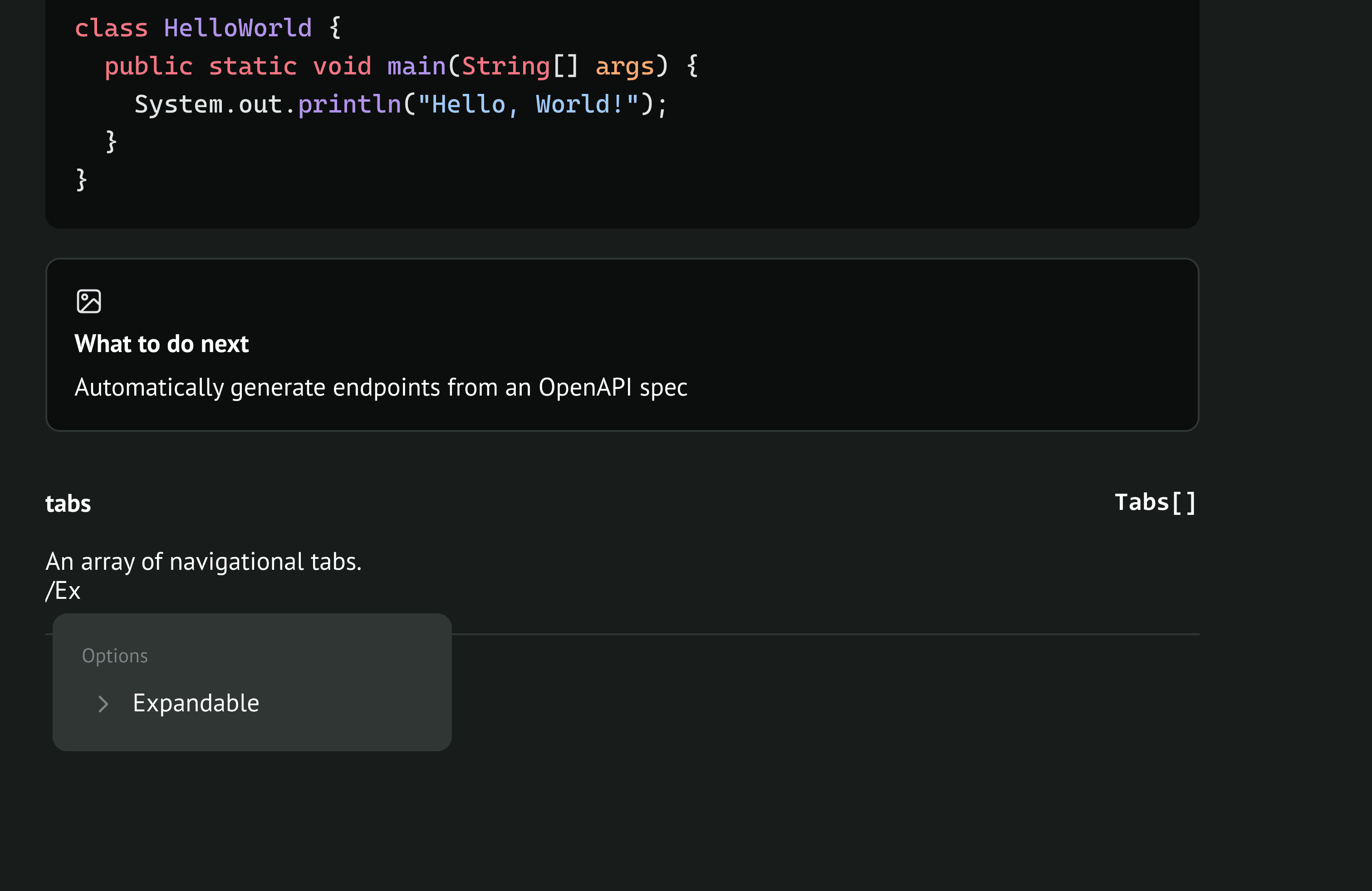Click the HelloWorld class name in code

click(237, 28)
